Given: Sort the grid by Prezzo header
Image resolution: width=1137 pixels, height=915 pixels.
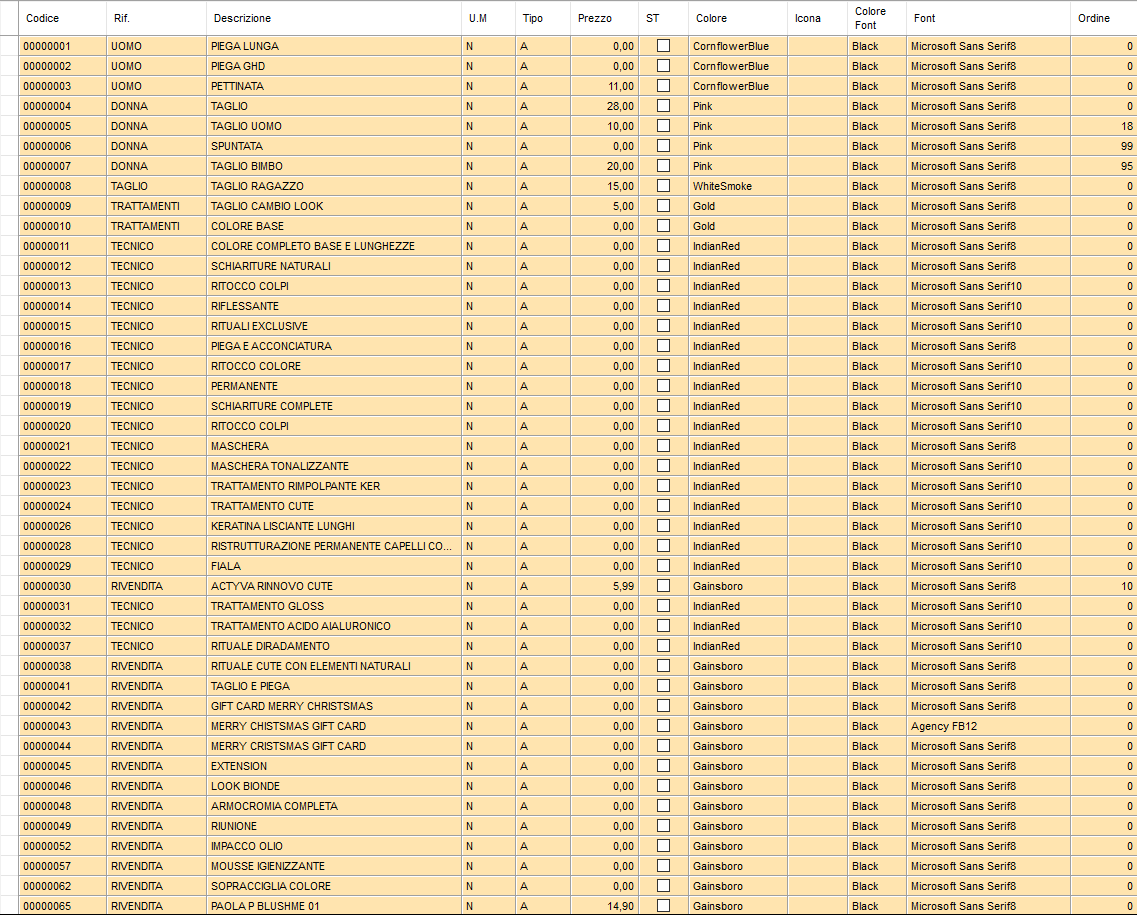Looking at the screenshot, I should 604,18.
